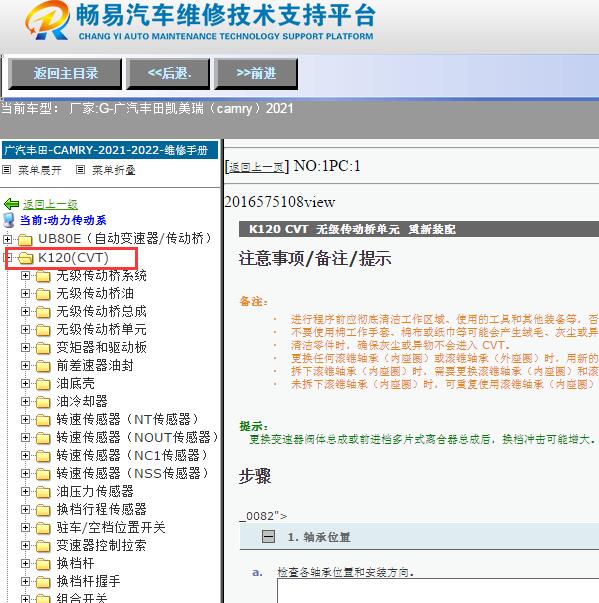Click the 换档杆 folder icon
599x603 pixels.
point(43,564)
